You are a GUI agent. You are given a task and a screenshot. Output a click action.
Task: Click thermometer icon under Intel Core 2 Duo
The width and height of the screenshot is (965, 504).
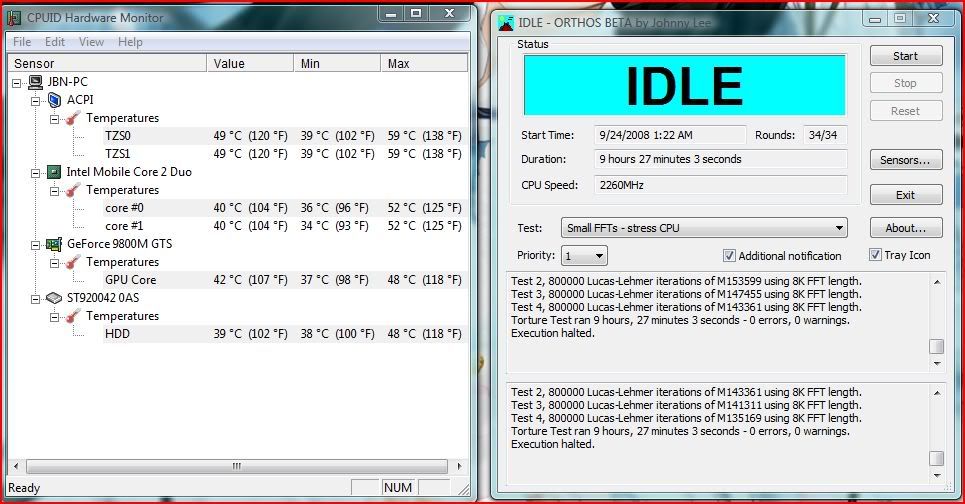pos(73,190)
